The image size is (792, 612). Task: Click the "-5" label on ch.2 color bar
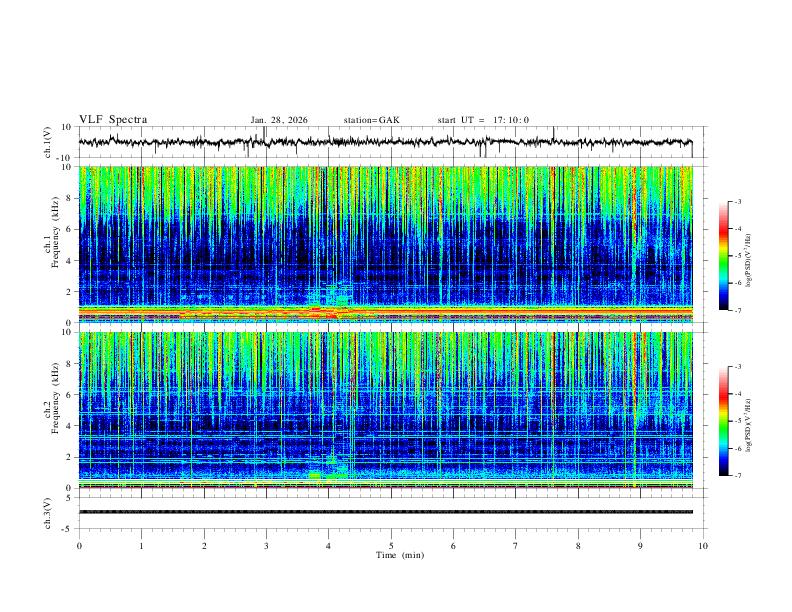(x=738, y=421)
